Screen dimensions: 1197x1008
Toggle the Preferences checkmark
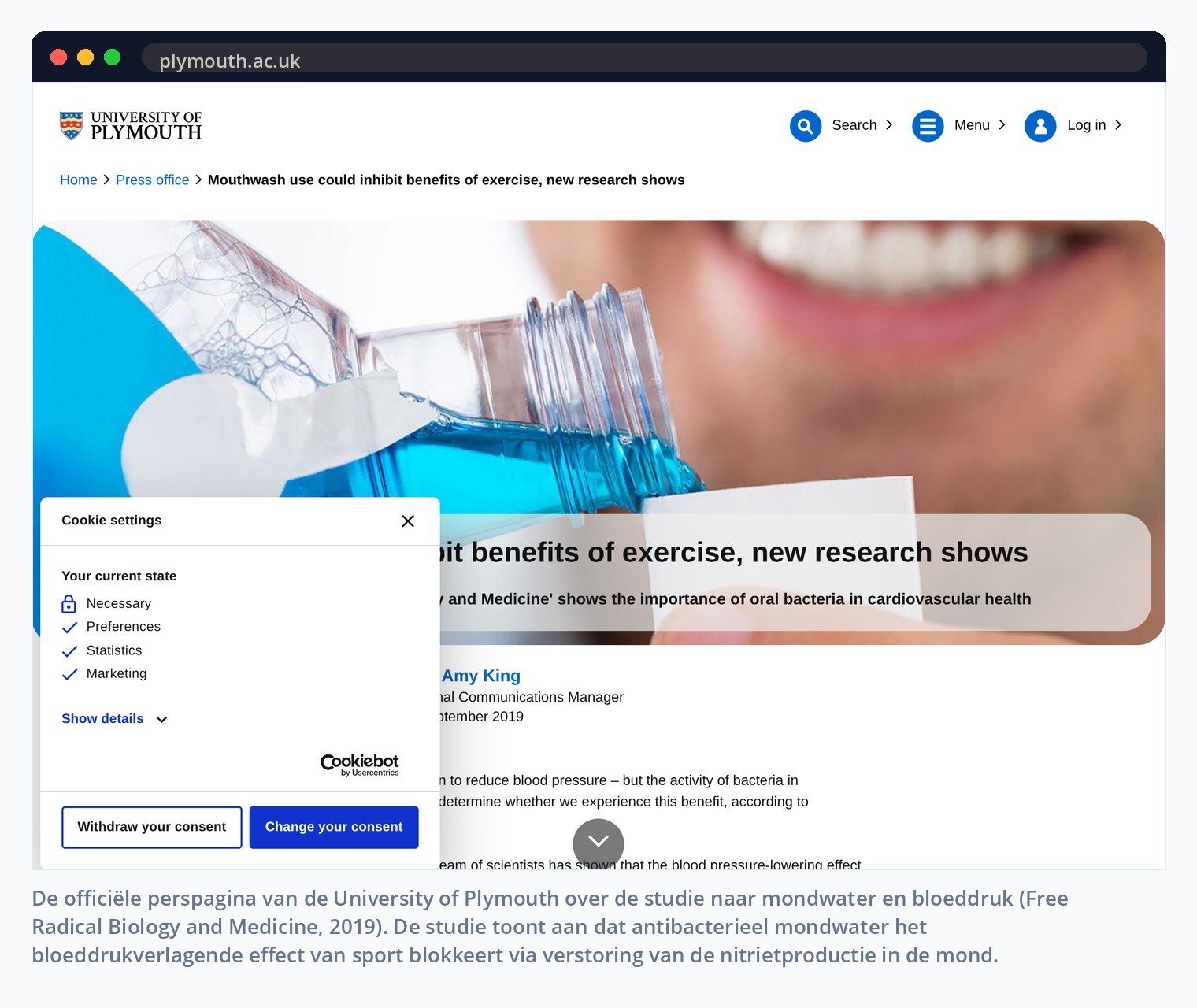click(69, 628)
